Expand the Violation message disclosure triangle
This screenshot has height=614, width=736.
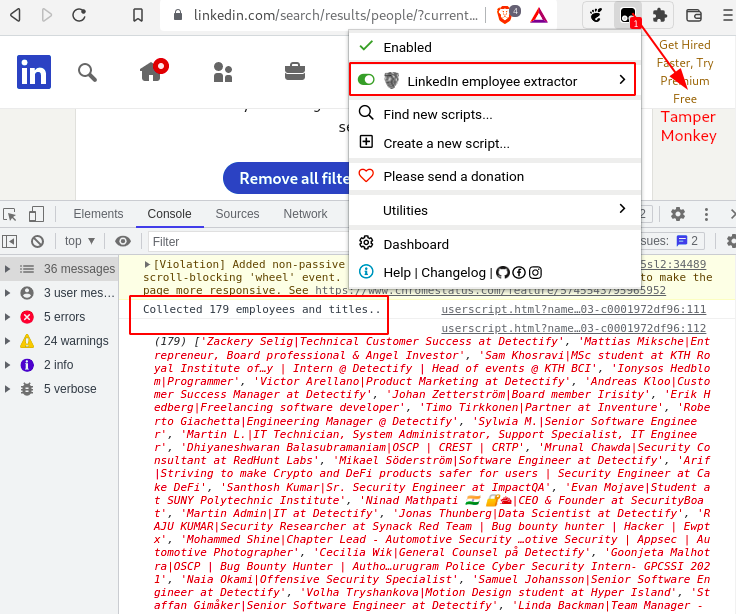(x=147, y=264)
